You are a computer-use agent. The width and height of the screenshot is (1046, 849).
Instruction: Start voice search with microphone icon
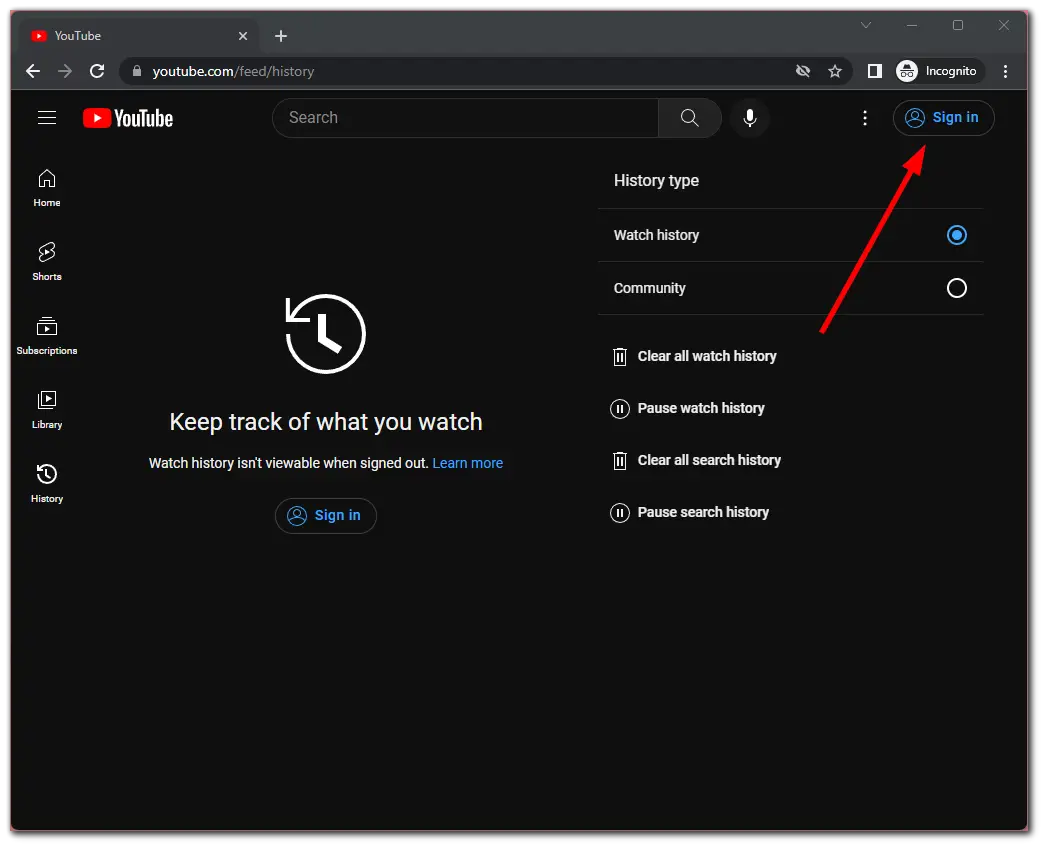(x=750, y=118)
